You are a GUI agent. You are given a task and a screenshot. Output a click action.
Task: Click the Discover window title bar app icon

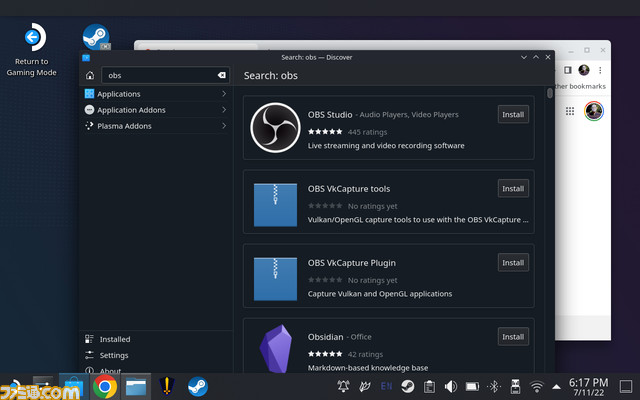[x=86, y=58]
